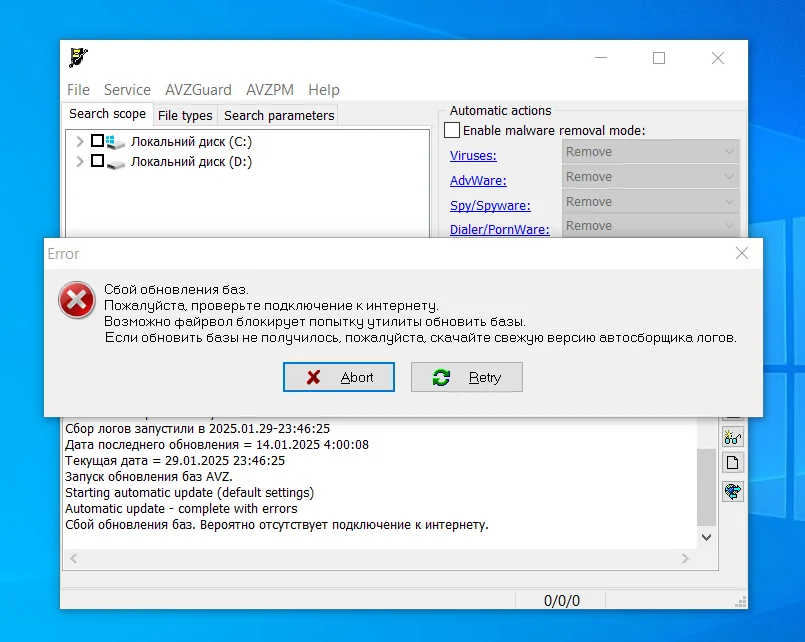
Task: Click the globe update icon in sidebar
Action: click(x=733, y=492)
